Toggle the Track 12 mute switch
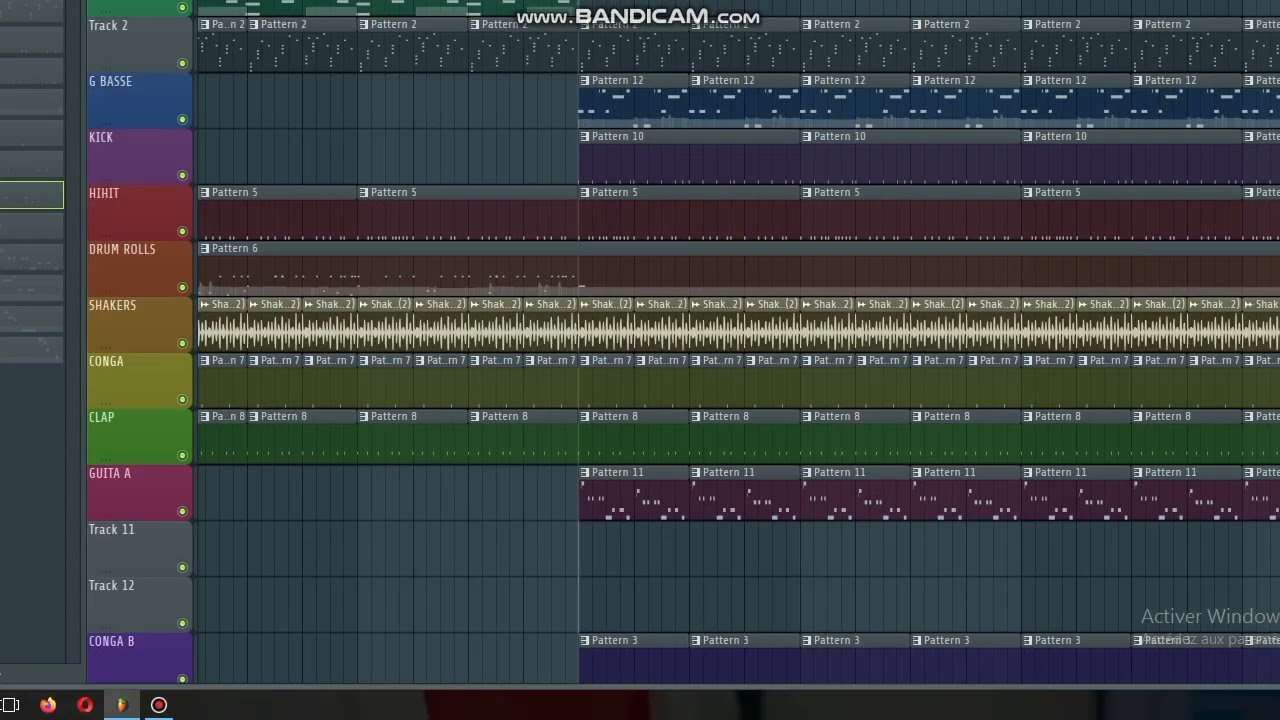Viewport: 1280px width, 720px height. [x=182, y=624]
